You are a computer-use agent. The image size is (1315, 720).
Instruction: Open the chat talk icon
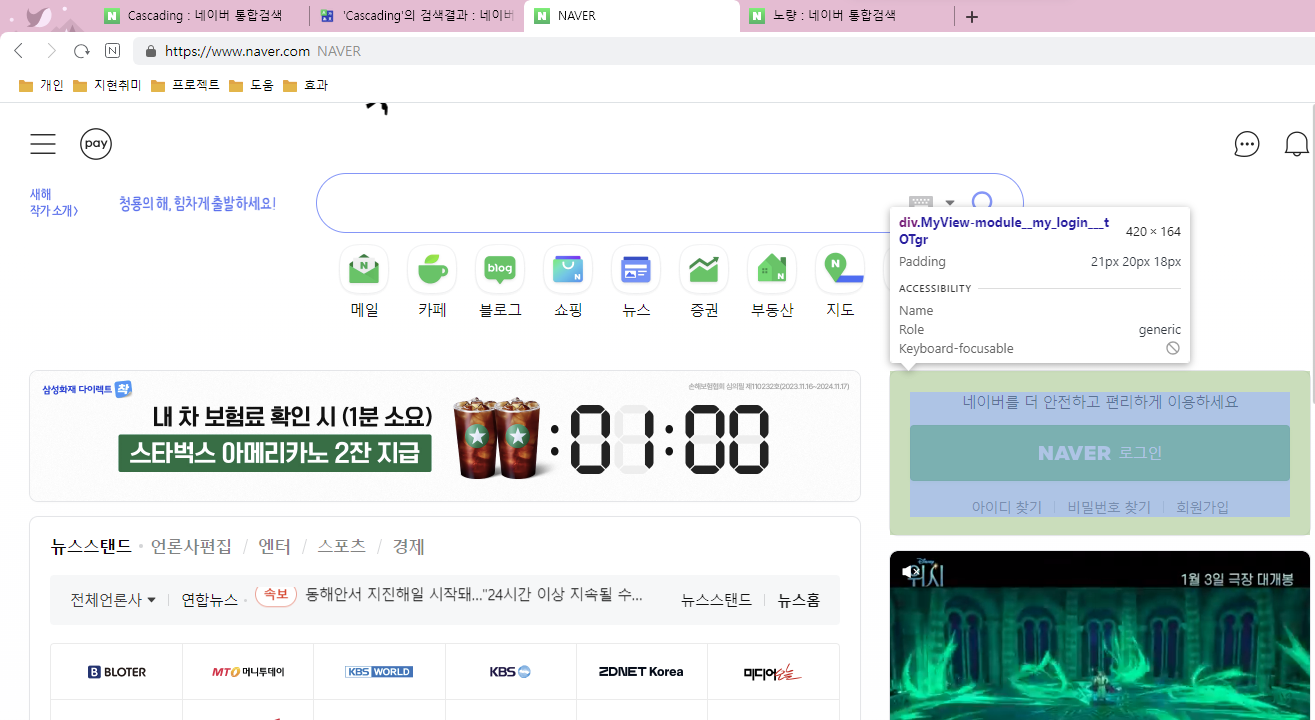tap(1247, 144)
